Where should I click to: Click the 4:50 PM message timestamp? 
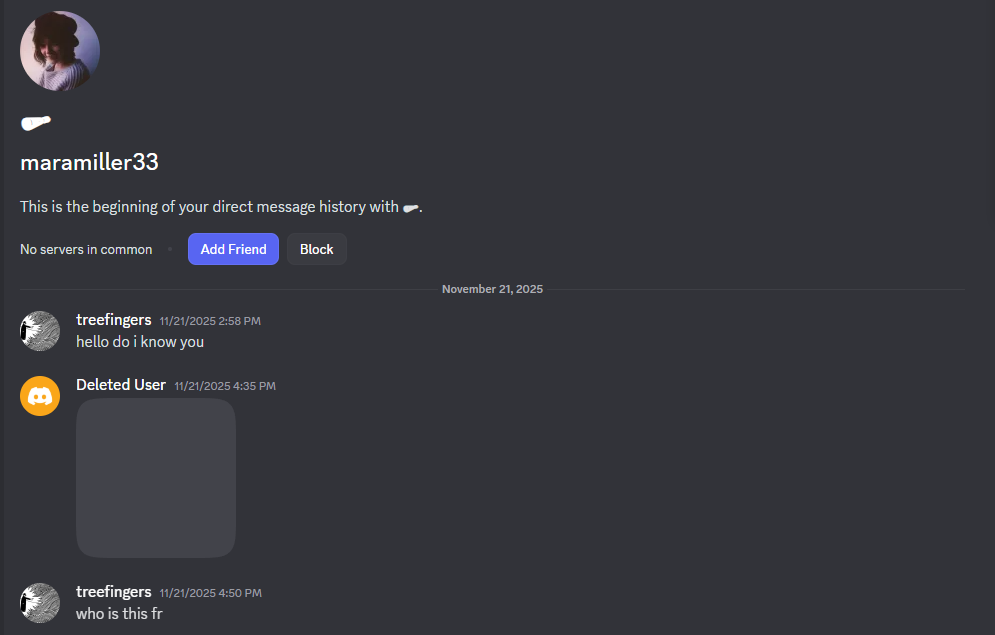tap(211, 593)
